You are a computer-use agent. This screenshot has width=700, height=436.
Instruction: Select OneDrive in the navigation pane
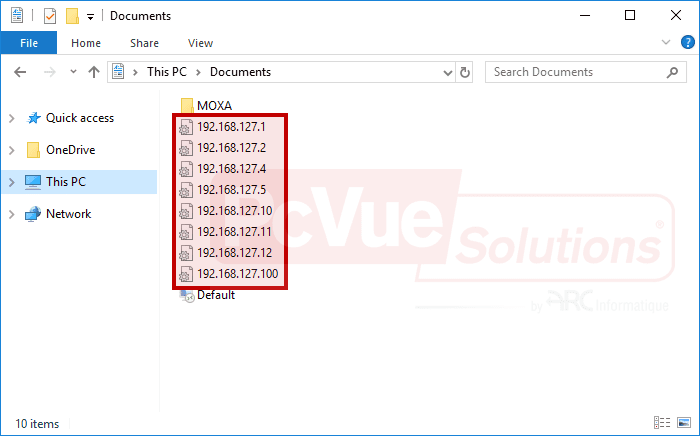(x=70, y=150)
